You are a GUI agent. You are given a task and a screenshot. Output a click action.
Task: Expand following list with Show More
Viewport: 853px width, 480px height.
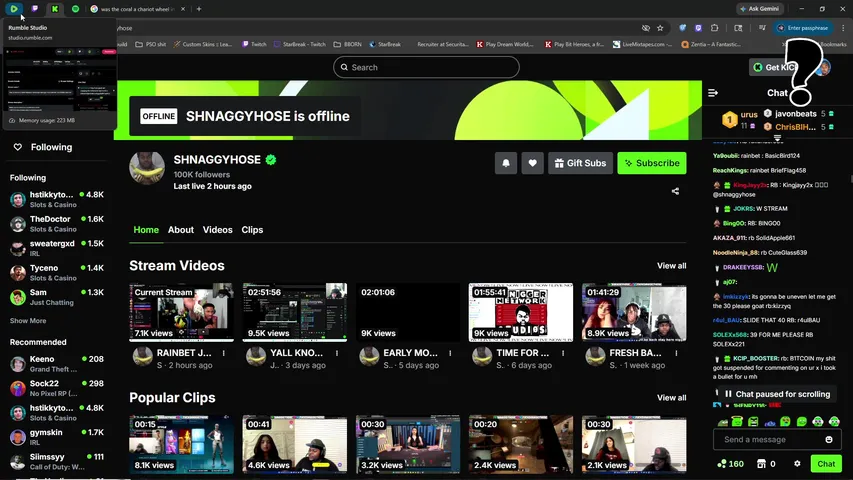click(28, 321)
